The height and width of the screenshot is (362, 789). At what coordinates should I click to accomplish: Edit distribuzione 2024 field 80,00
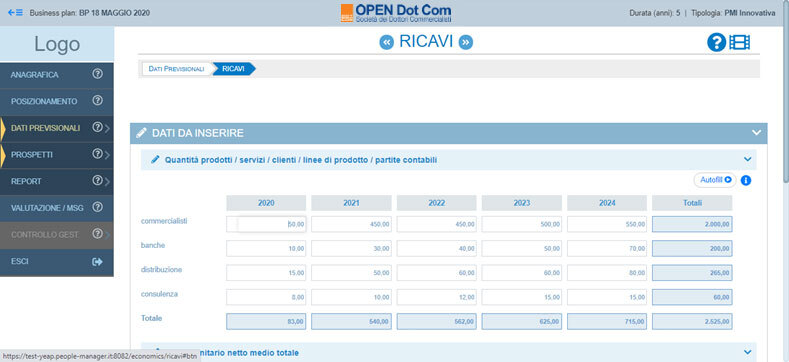tap(607, 272)
